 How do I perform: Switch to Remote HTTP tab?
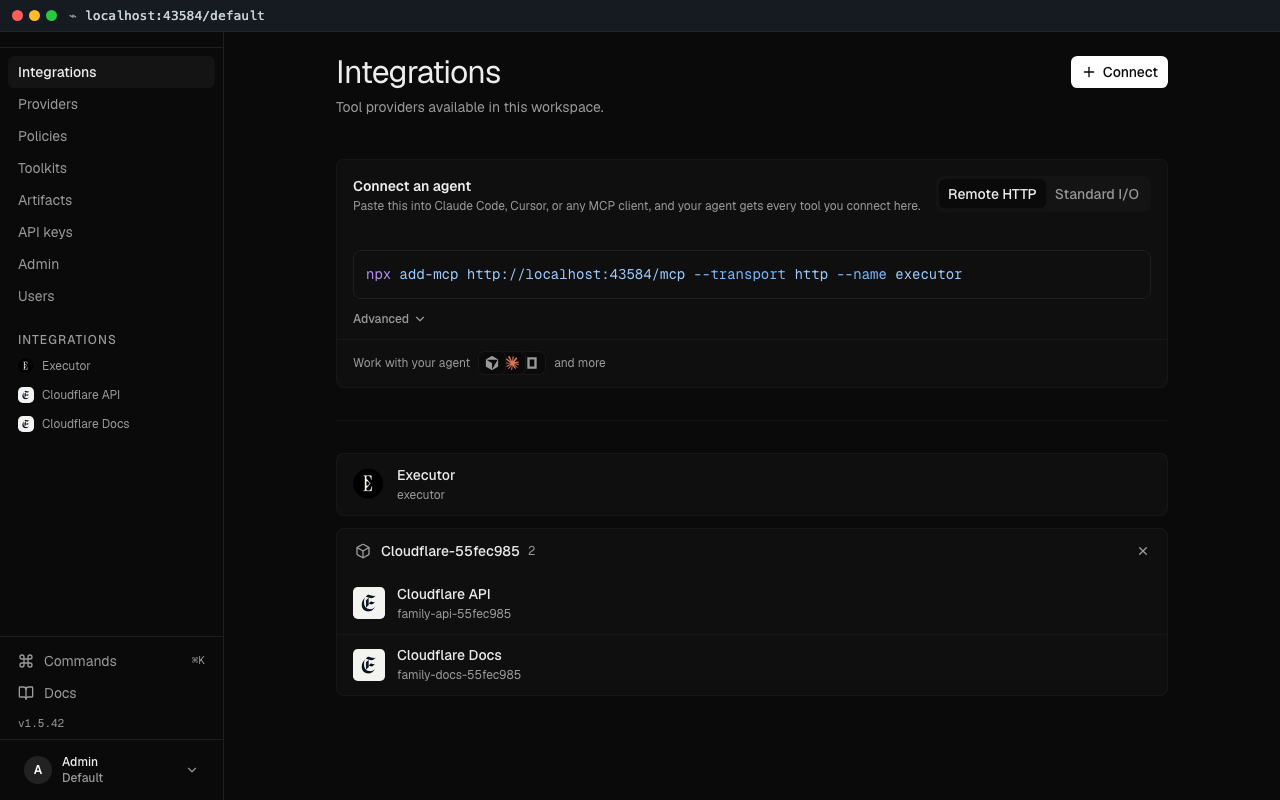coord(992,194)
